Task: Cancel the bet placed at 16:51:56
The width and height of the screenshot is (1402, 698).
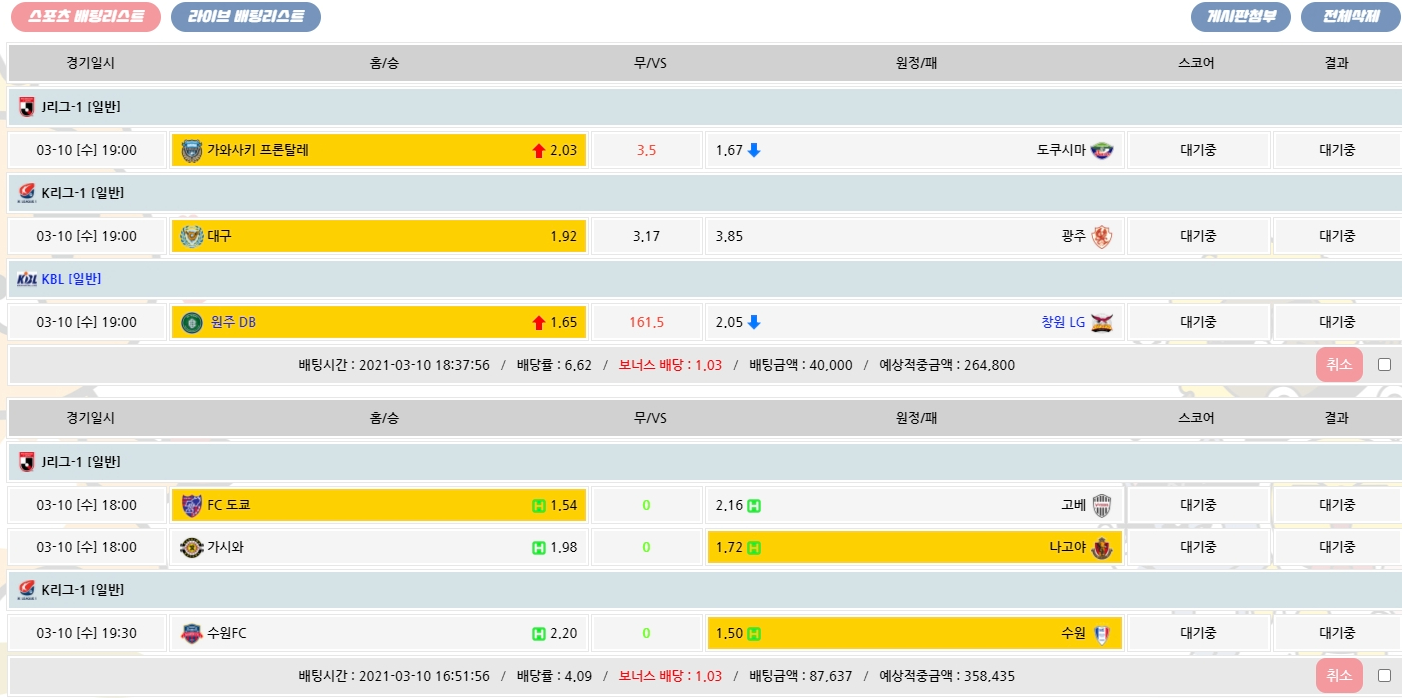Action: click(x=1339, y=676)
